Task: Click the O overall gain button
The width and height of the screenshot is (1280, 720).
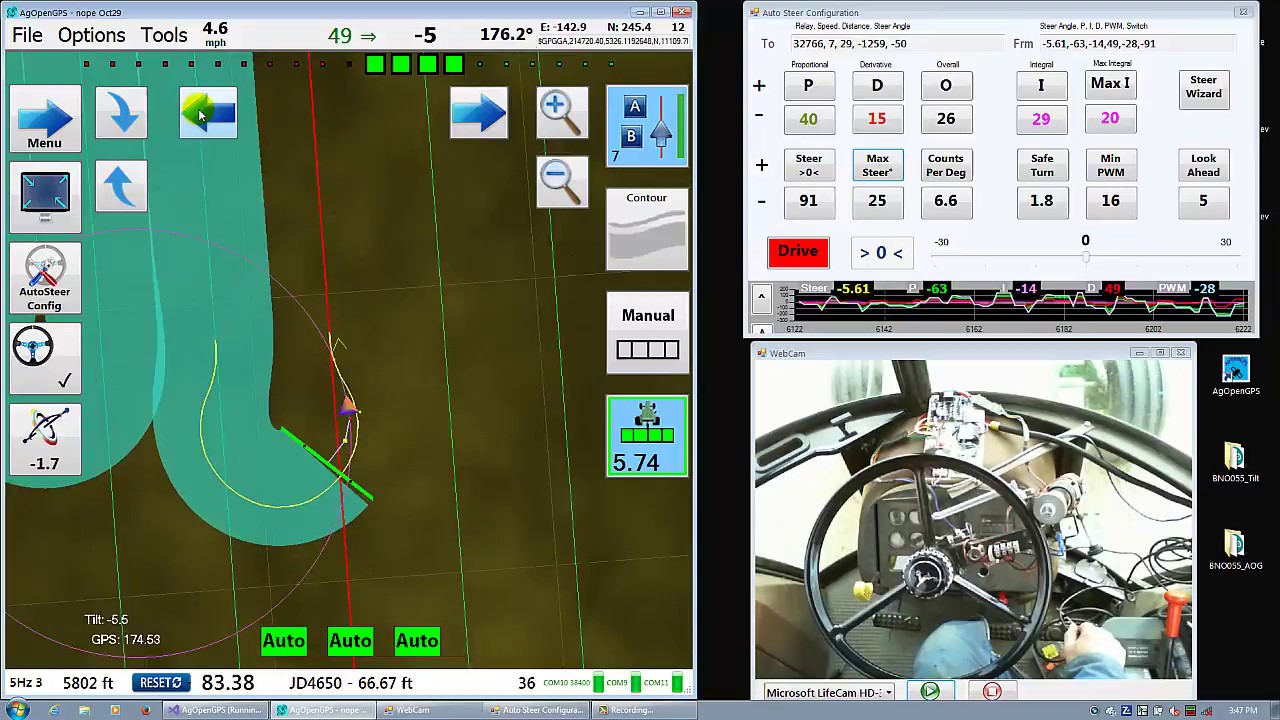Action: [x=945, y=85]
